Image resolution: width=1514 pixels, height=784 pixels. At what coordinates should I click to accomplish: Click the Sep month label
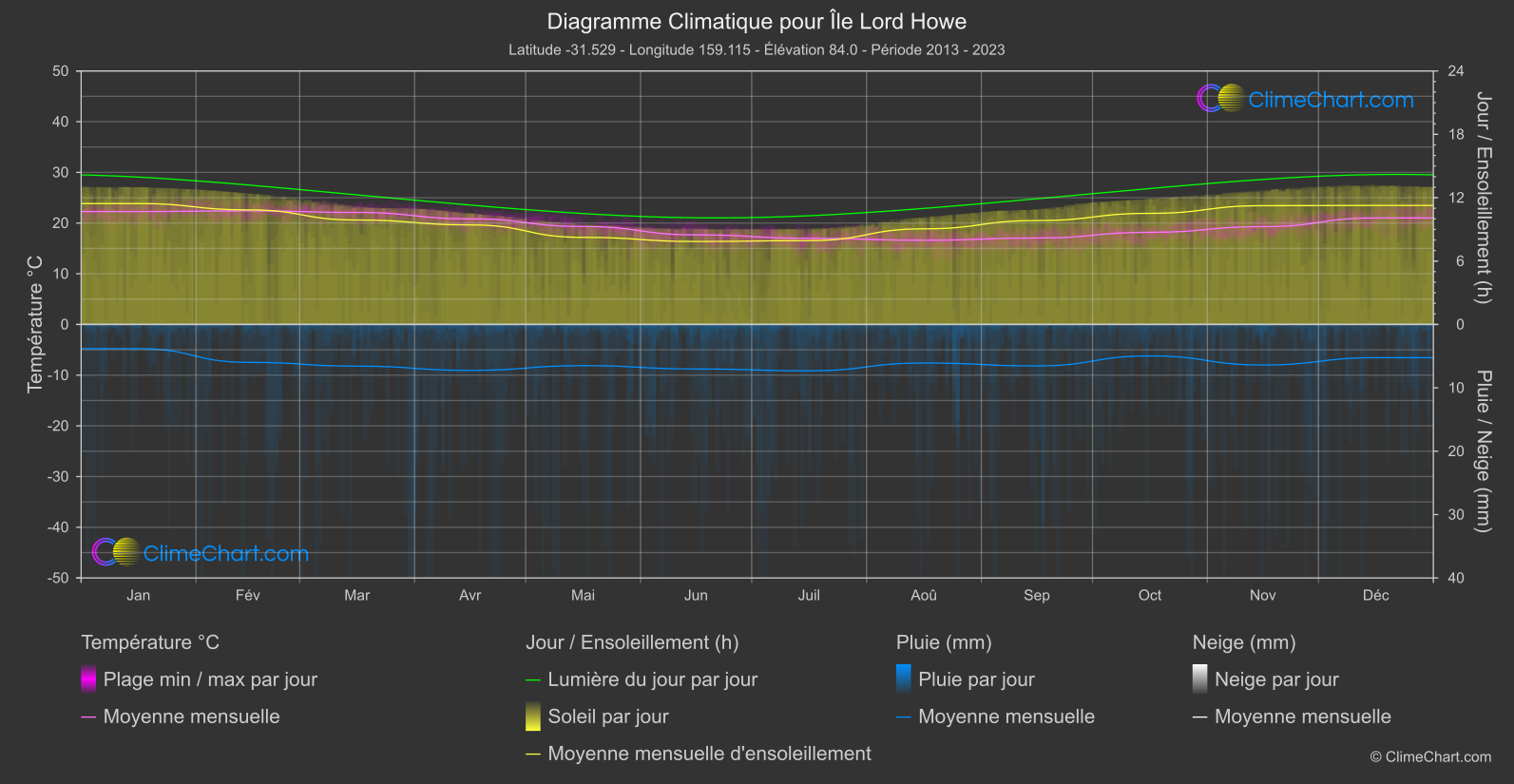click(1037, 595)
